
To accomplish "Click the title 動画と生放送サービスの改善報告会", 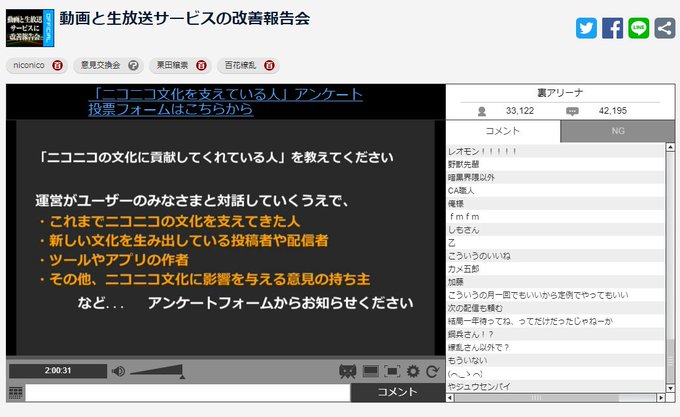I will point(185,19).
